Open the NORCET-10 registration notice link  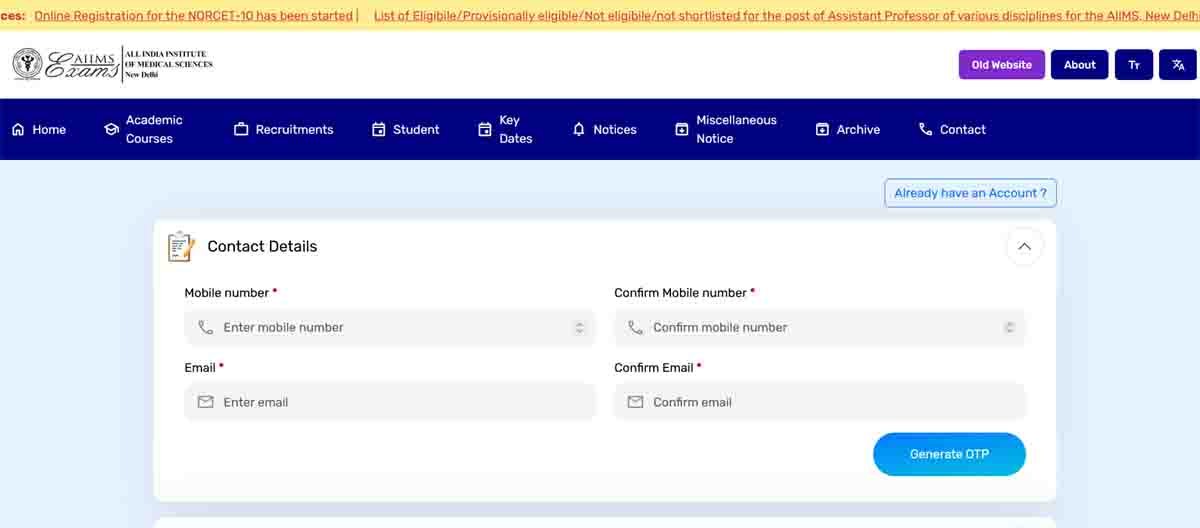194,16
